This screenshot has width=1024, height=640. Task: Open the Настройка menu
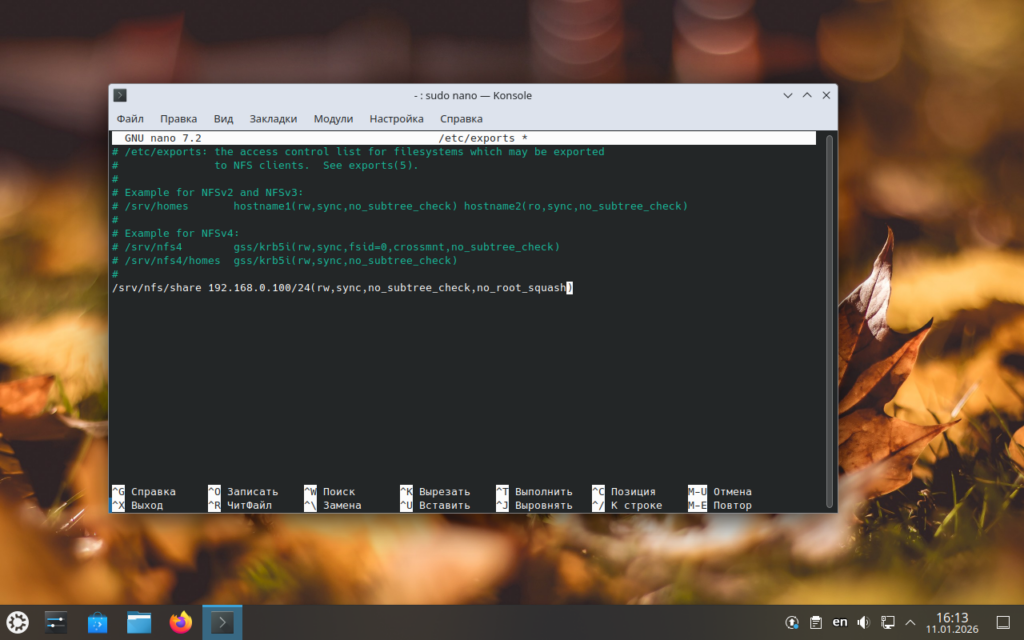tap(396, 119)
